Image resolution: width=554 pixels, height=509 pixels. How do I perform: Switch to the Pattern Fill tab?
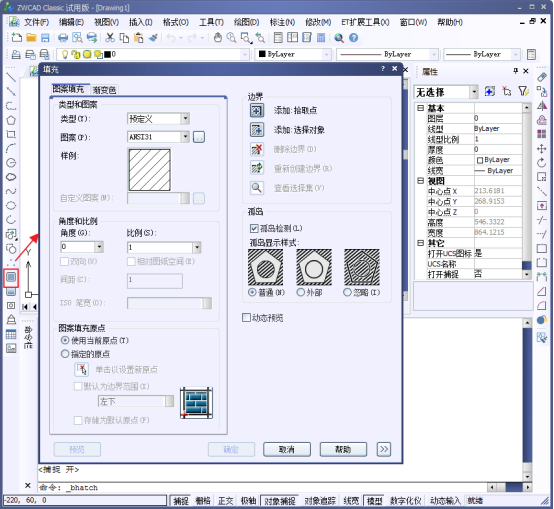69,89
